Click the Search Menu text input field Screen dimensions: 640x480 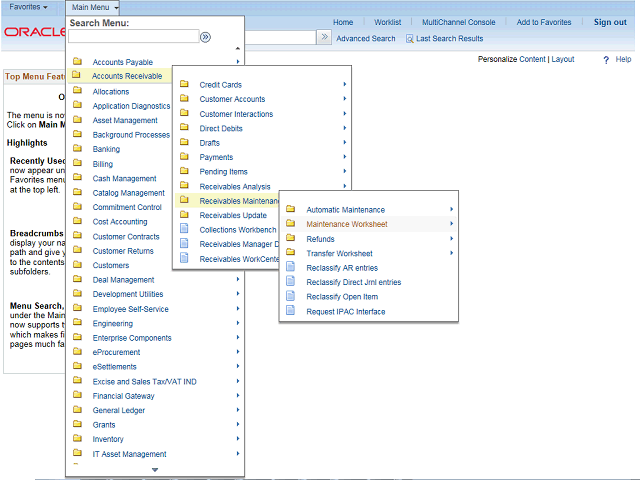[x=133, y=37]
